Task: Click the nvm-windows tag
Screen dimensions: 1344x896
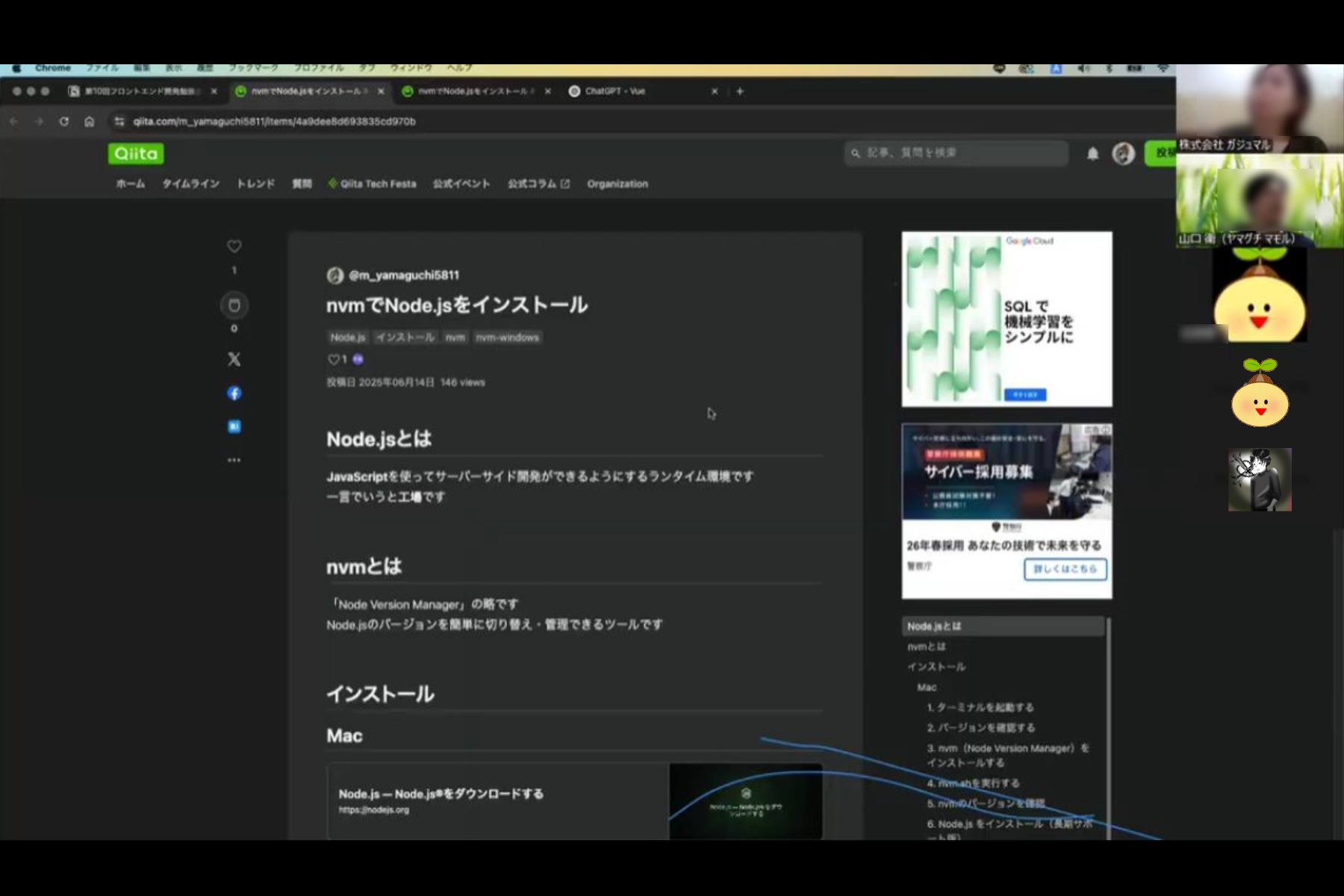Action: tap(507, 337)
